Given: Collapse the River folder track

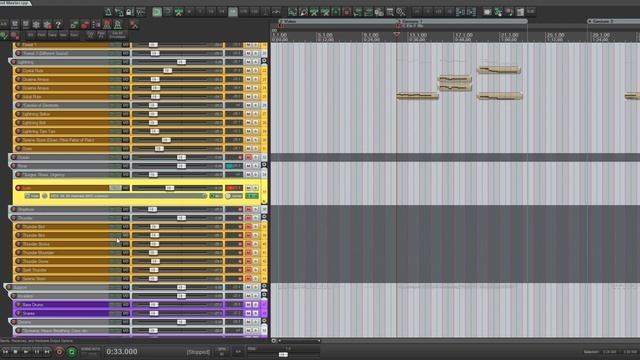Looking at the screenshot, I should [x=264, y=165].
